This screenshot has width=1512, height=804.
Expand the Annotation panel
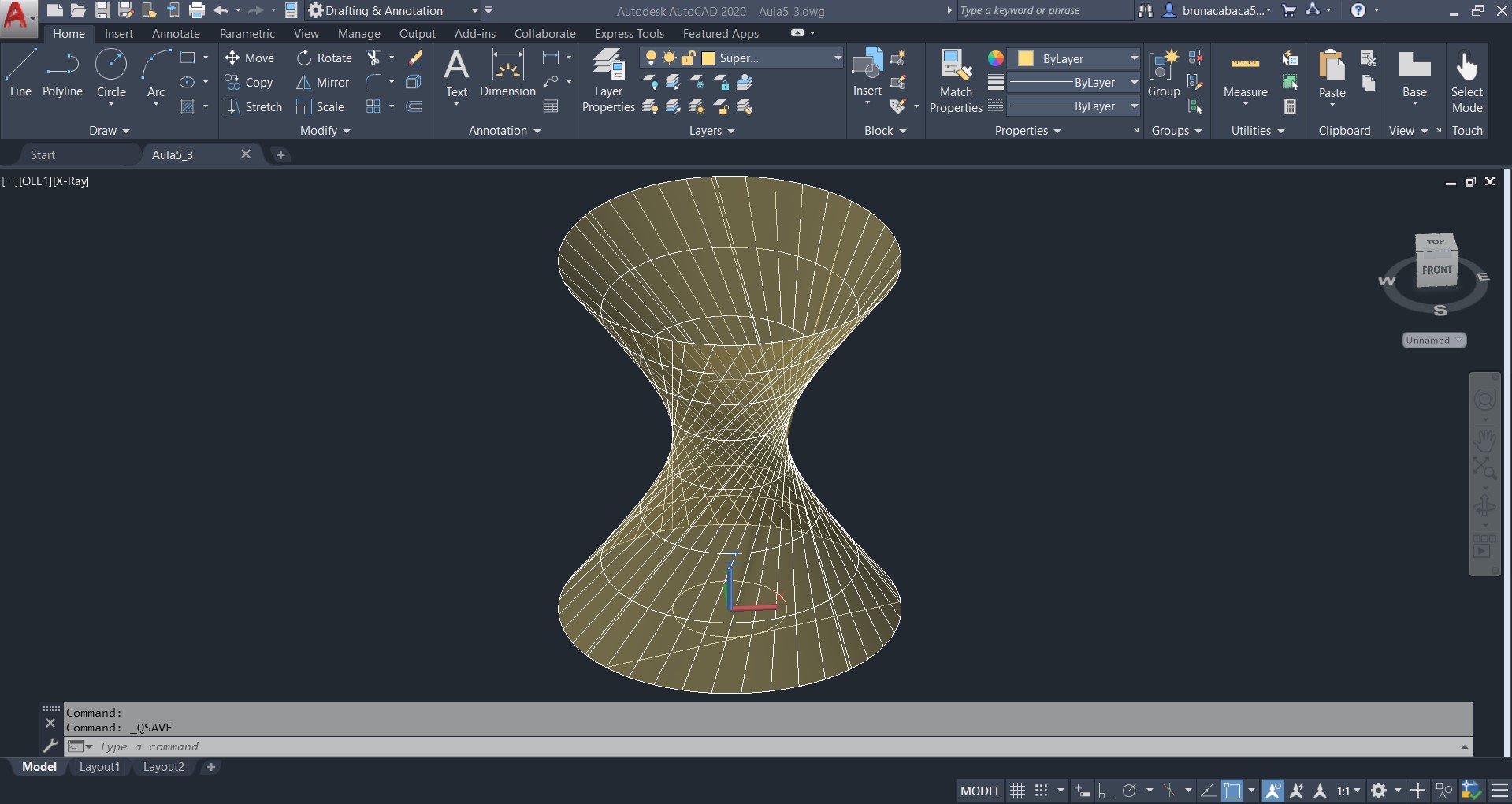coord(505,131)
